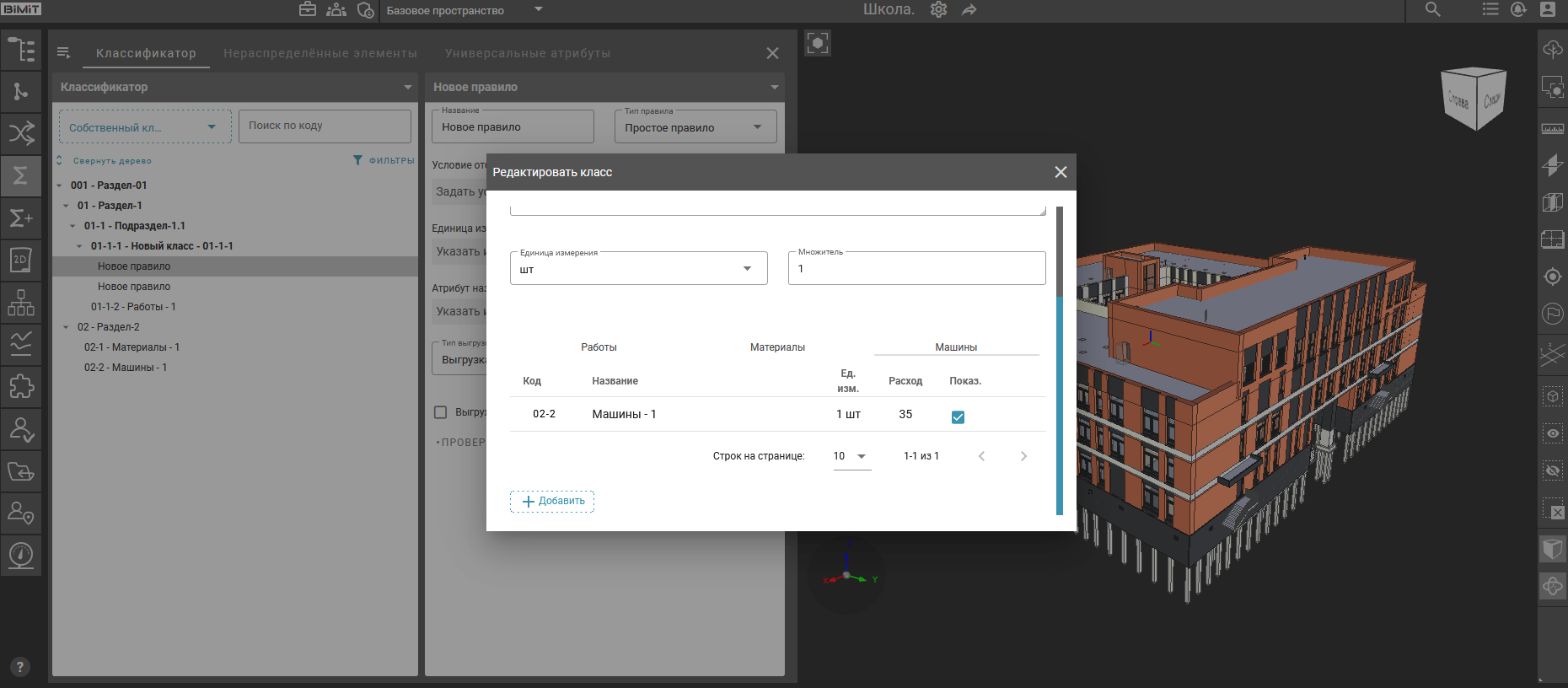Click the fit-to-view icon above viewport
The image size is (1568, 688).
pyautogui.click(x=818, y=43)
